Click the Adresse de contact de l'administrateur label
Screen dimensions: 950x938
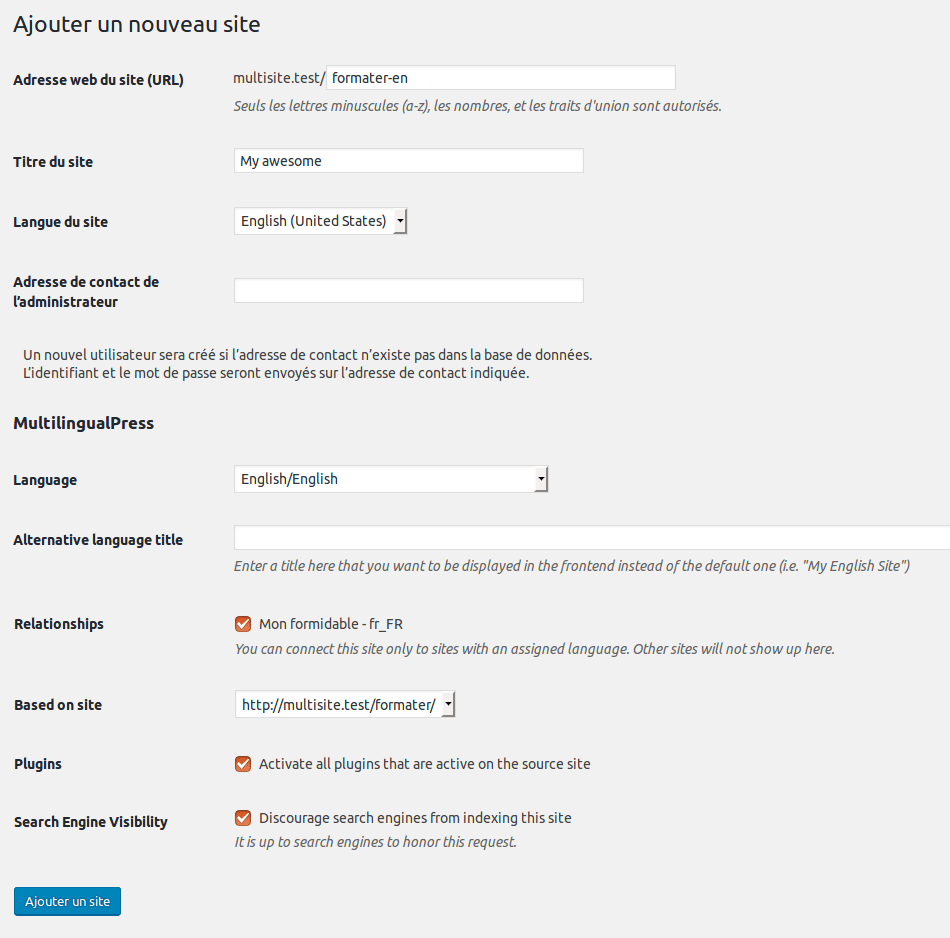[86, 292]
